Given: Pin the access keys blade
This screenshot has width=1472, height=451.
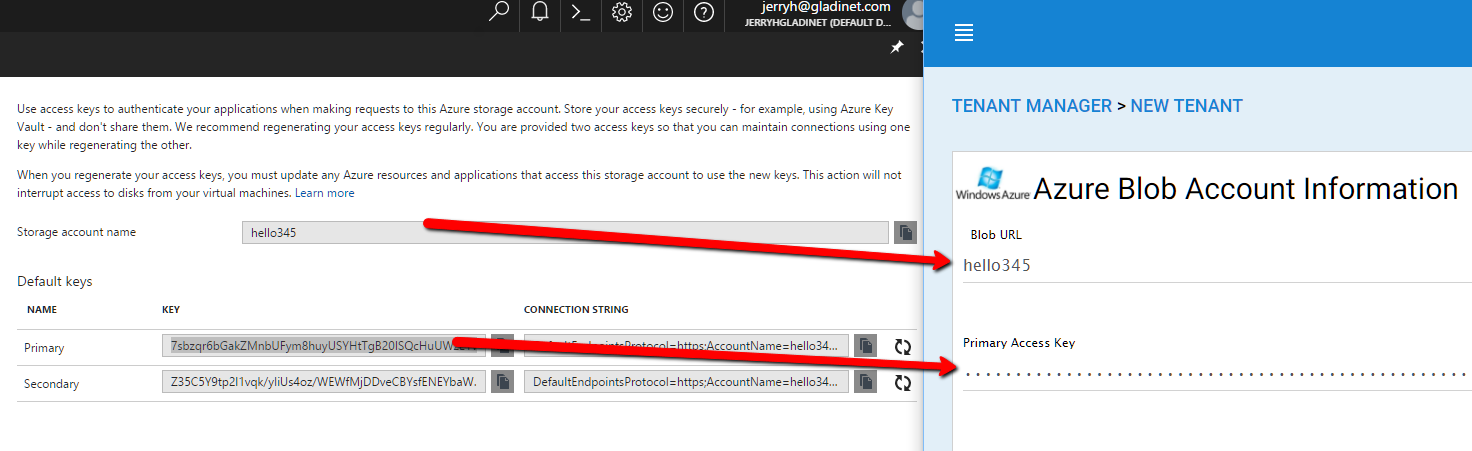Looking at the screenshot, I should tap(897, 48).
